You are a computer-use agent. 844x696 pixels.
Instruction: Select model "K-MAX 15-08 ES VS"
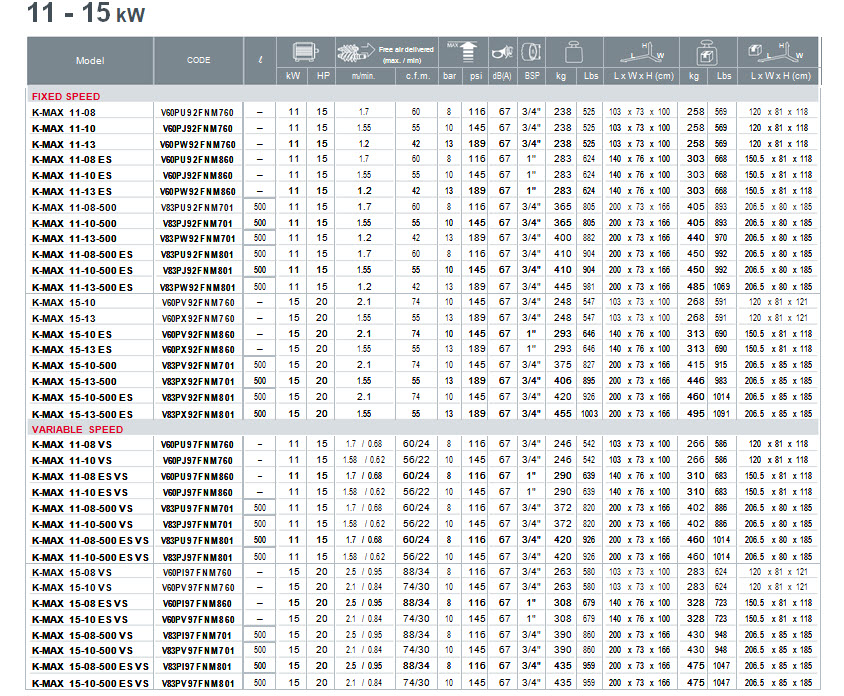(x=80, y=603)
